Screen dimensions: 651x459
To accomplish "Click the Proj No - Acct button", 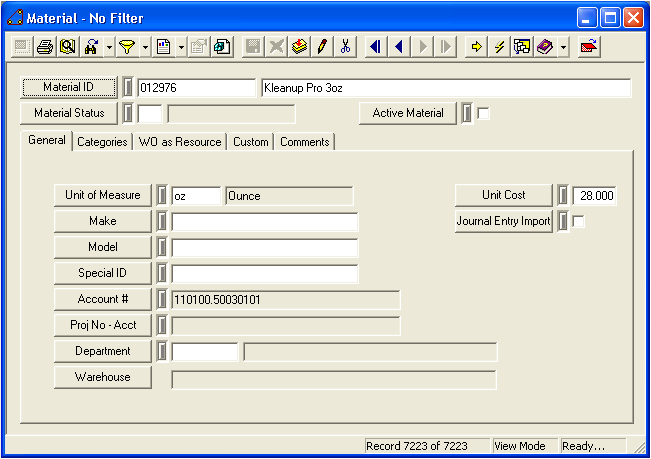I will pos(103,325).
